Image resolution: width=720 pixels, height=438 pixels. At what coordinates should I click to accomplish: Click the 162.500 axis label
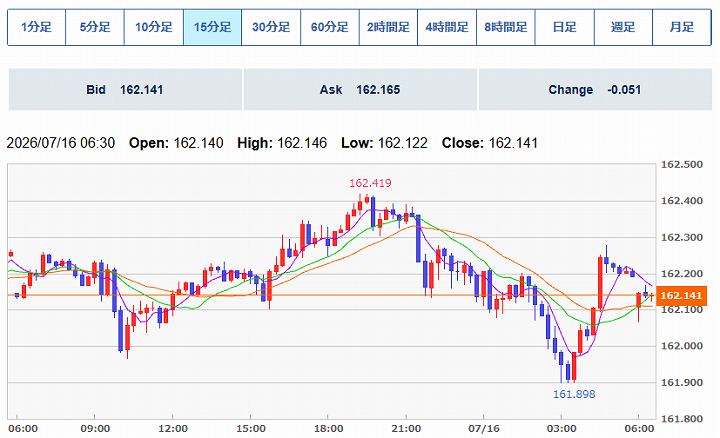click(x=681, y=164)
